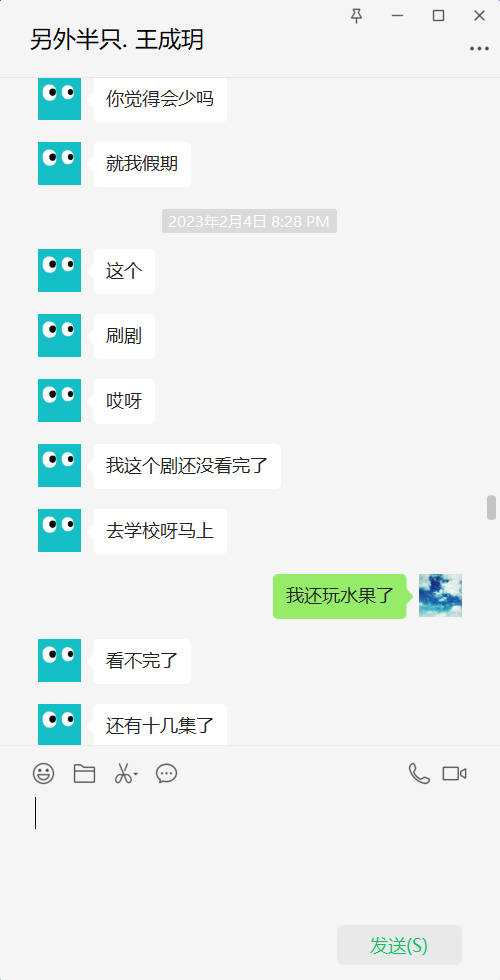Open the emoji picker

43,774
